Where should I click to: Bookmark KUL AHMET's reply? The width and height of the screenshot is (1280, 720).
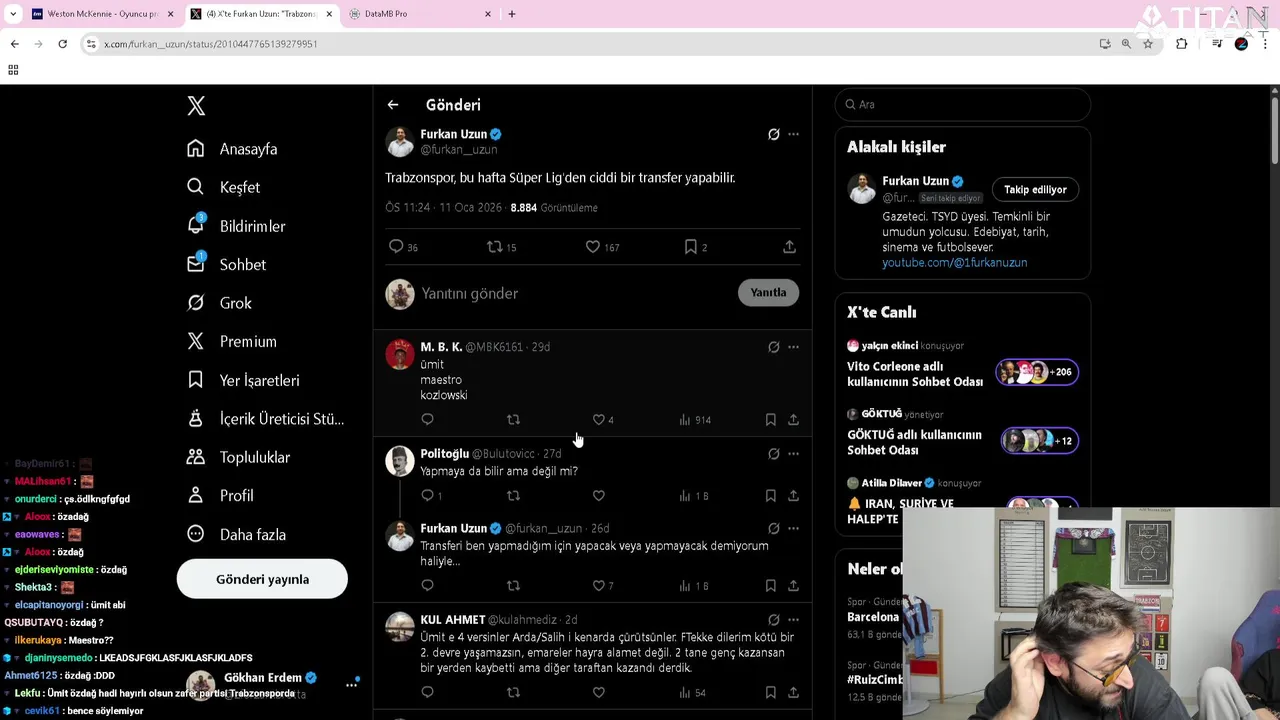770,692
